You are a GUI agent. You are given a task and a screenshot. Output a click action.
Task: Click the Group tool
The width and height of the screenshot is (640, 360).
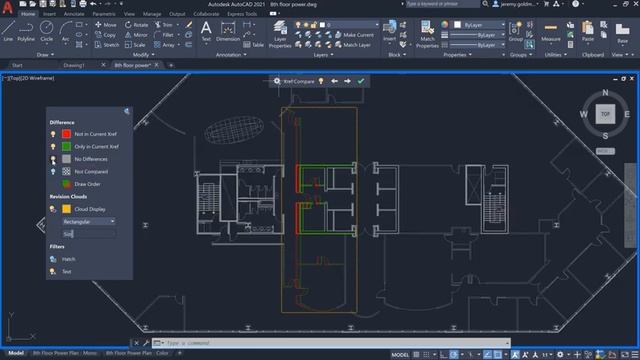point(516,31)
